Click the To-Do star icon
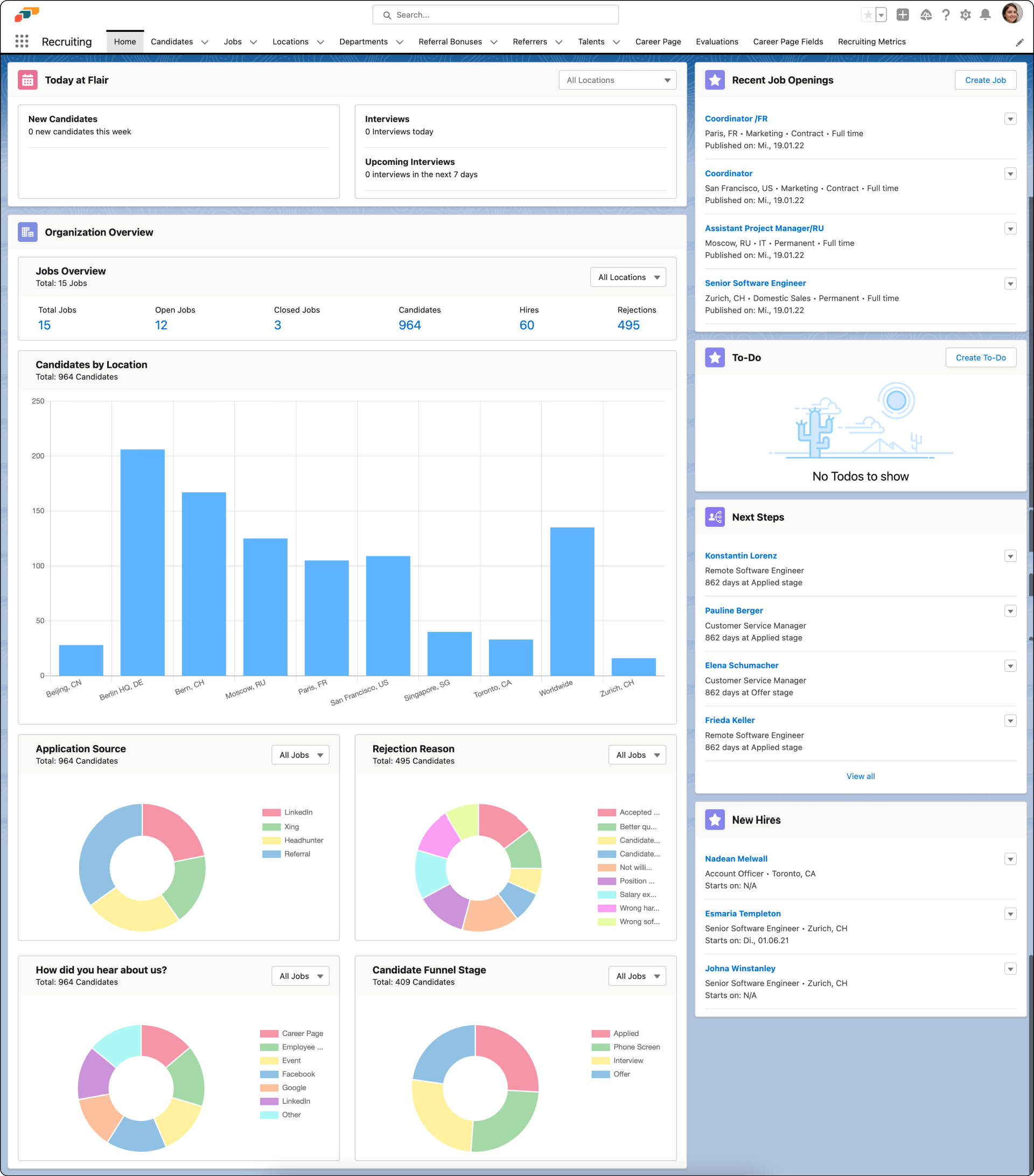The height and width of the screenshot is (1176, 1034). click(x=715, y=357)
